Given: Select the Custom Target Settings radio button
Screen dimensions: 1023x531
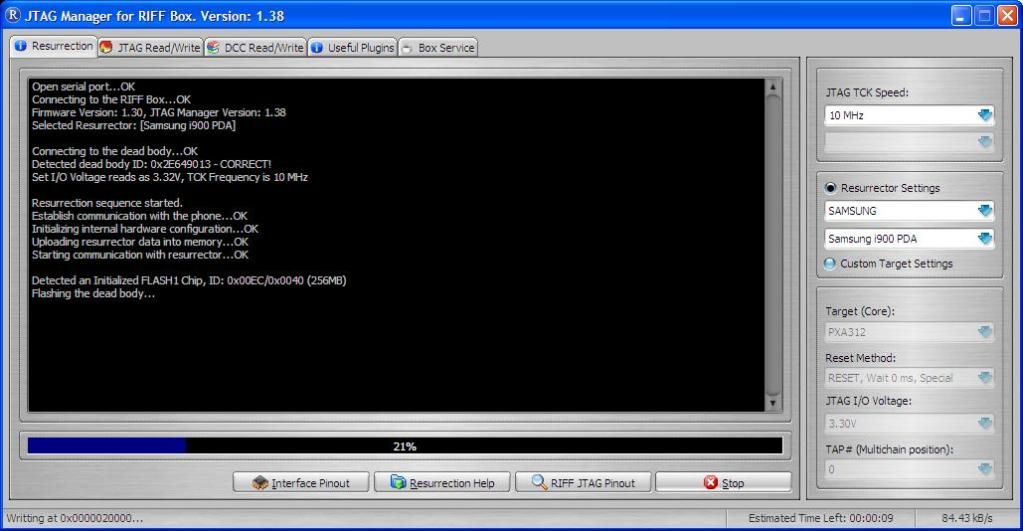Looking at the screenshot, I should coord(830,264).
